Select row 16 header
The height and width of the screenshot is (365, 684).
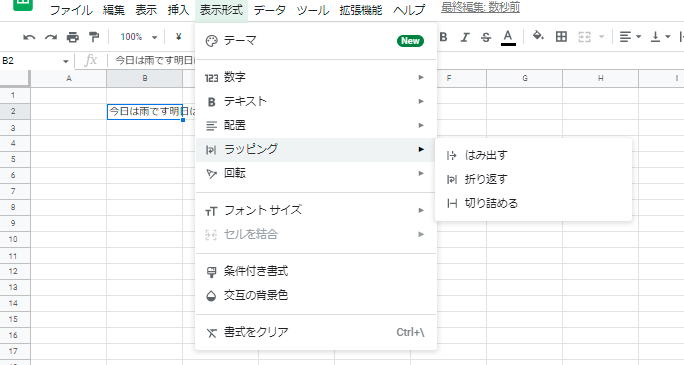point(15,335)
